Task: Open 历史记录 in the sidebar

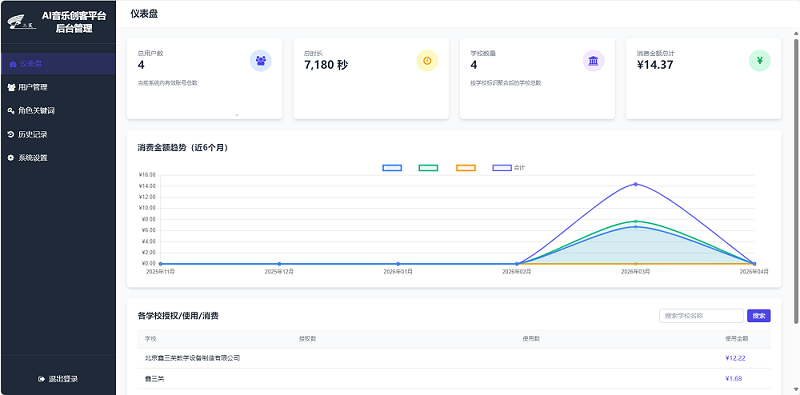Action: (x=58, y=134)
